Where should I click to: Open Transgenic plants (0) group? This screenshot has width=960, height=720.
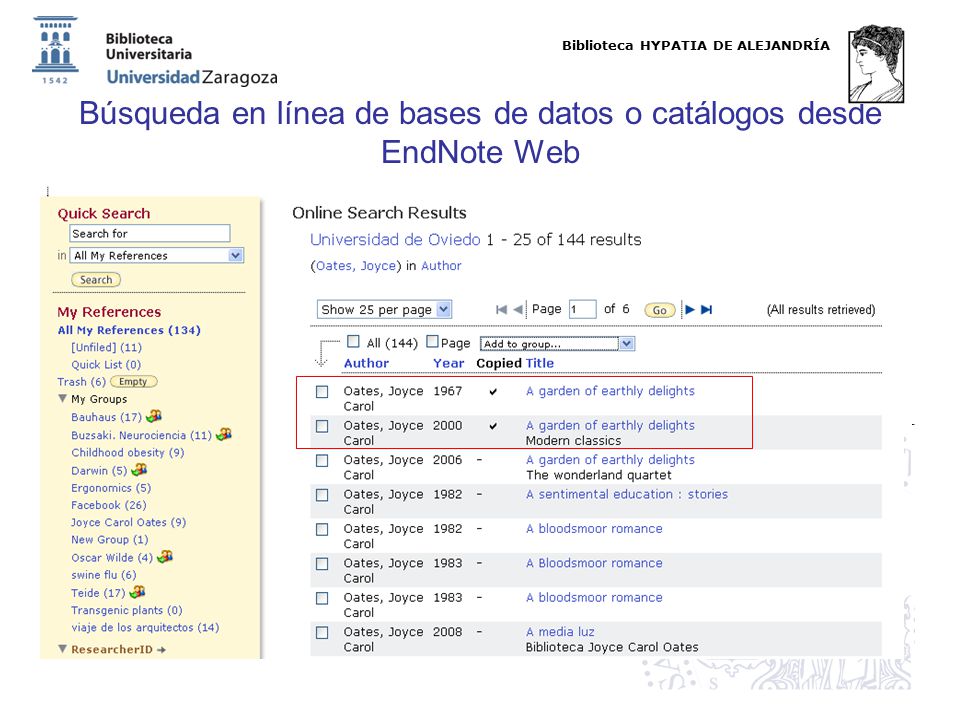point(127,610)
